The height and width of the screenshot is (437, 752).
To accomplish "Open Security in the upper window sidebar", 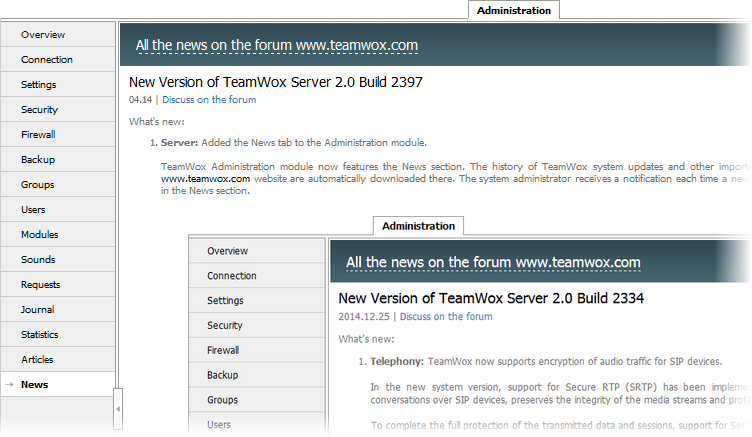I will 58,109.
